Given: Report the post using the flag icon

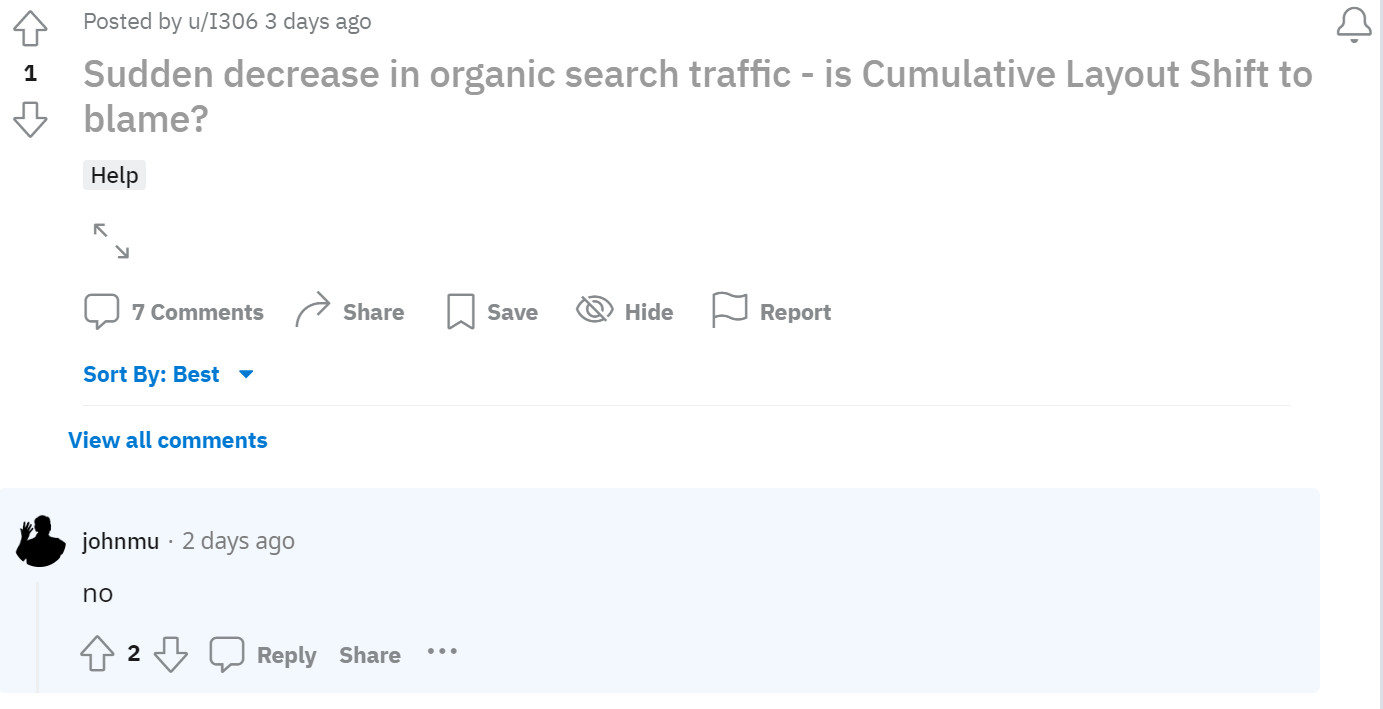Looking at the screenshot, I should 730,310.
